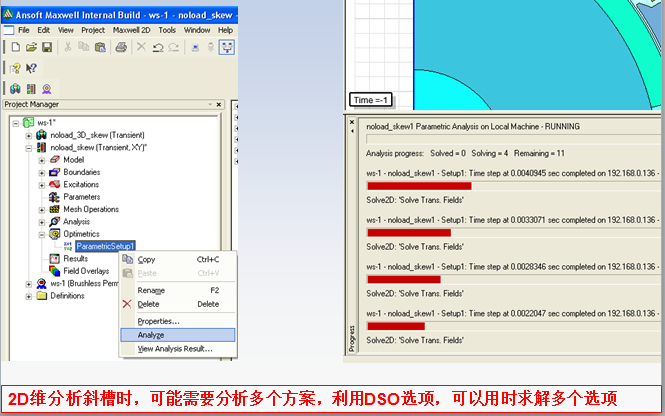Click the help contents question-mark icon

click(15, 68)
